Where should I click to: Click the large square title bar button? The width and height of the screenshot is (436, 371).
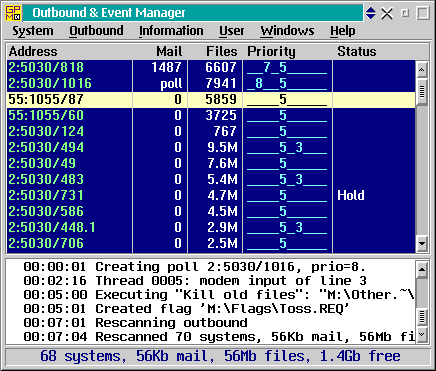tap(423, 13)
